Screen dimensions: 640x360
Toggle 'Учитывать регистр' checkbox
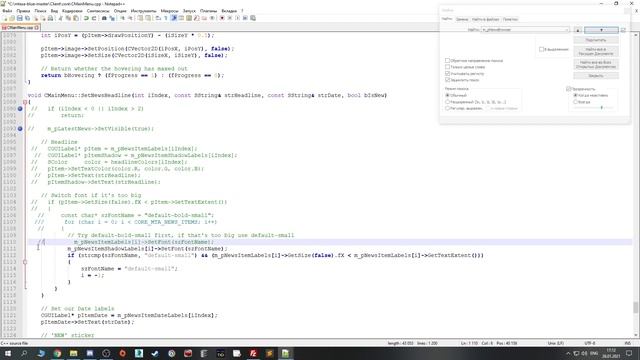pyautogui.click(x=447, y=73)
